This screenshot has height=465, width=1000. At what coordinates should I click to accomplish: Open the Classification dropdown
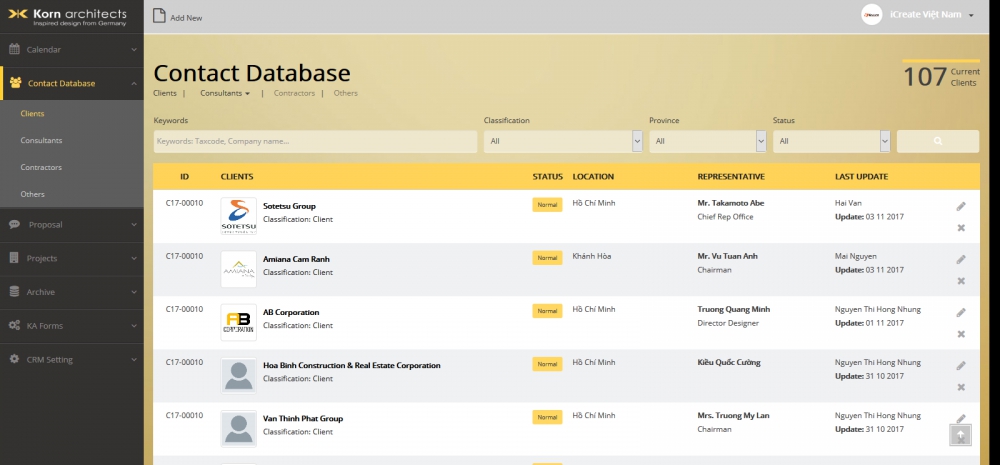(x=563, y=141)
